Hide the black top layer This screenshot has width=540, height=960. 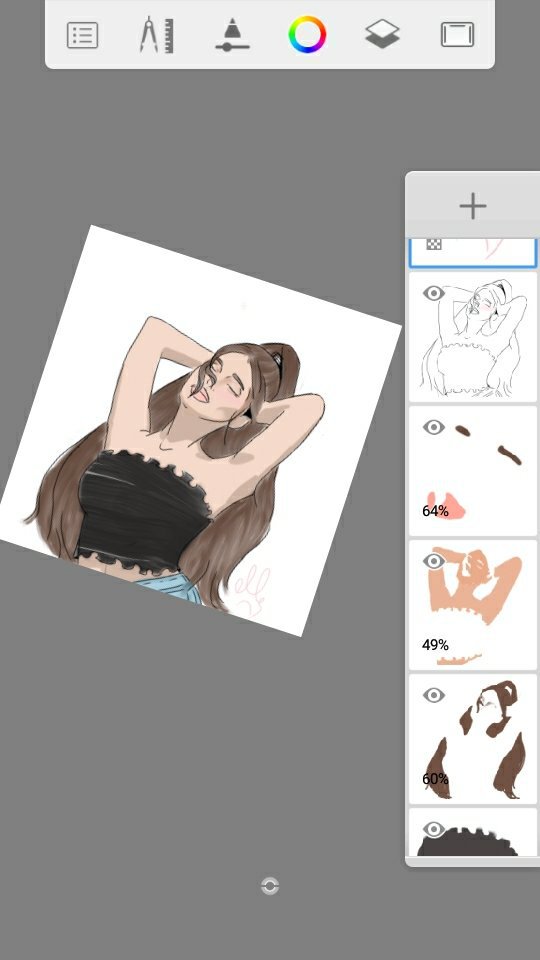pos(433,830)
